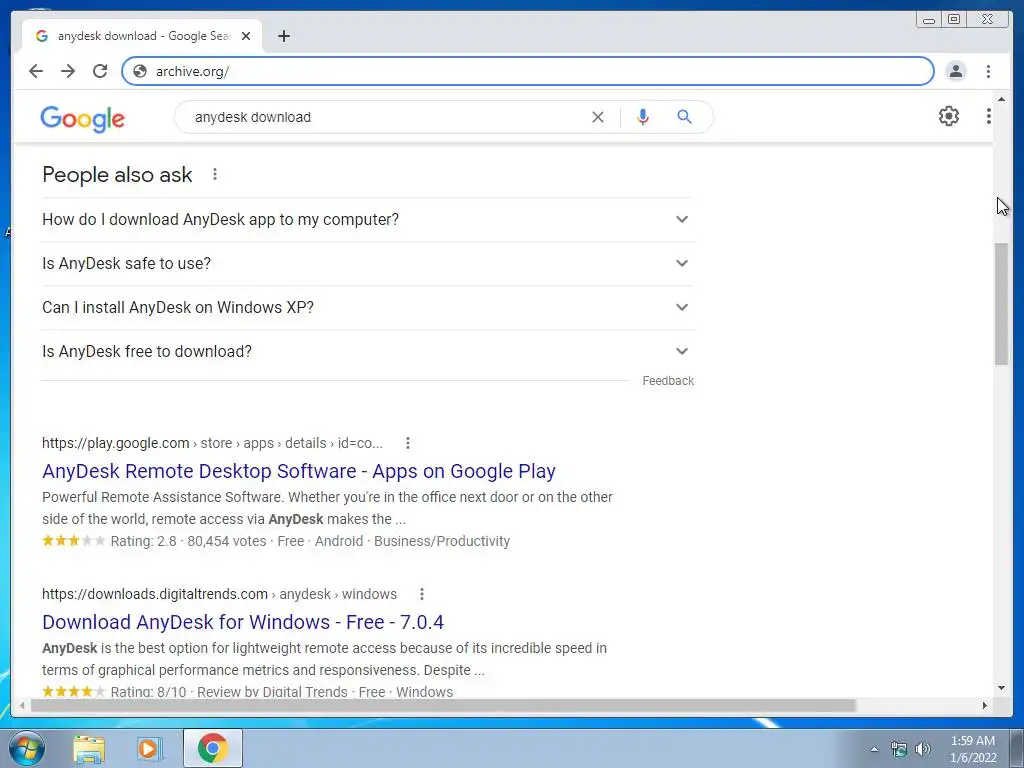
Task: Click the People also ask heading
Action: click(x=117, y=175)
